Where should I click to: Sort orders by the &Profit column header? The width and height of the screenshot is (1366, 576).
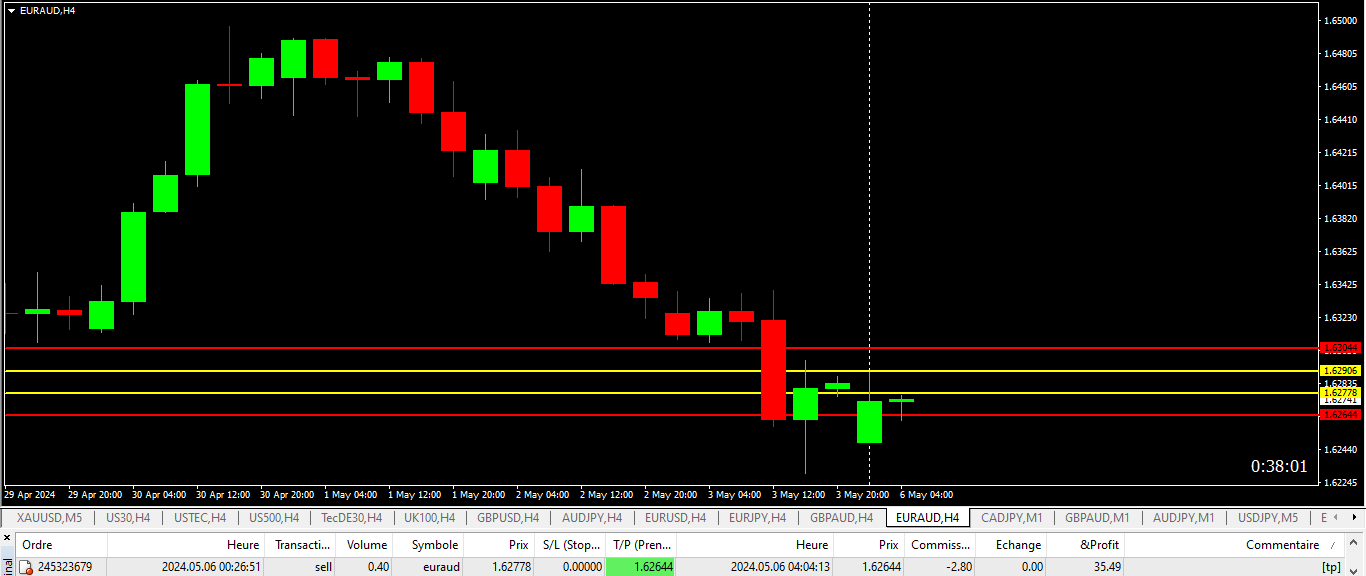[x=1086, y=545]
